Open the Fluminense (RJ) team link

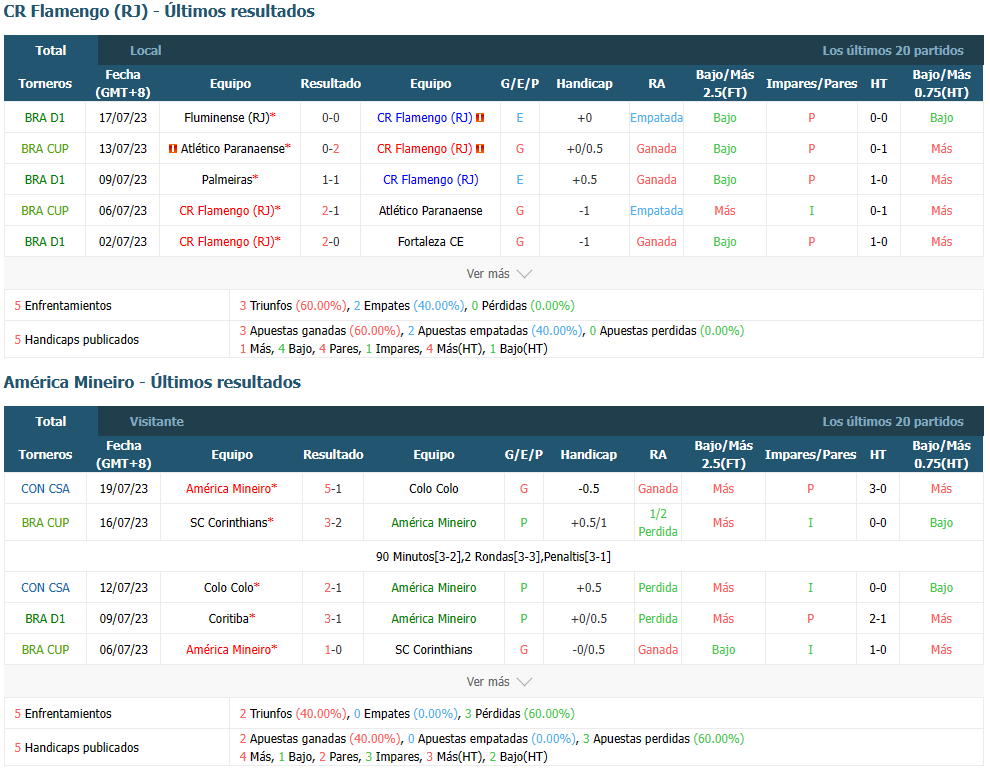pyautogui.click(x=227, y=117)
